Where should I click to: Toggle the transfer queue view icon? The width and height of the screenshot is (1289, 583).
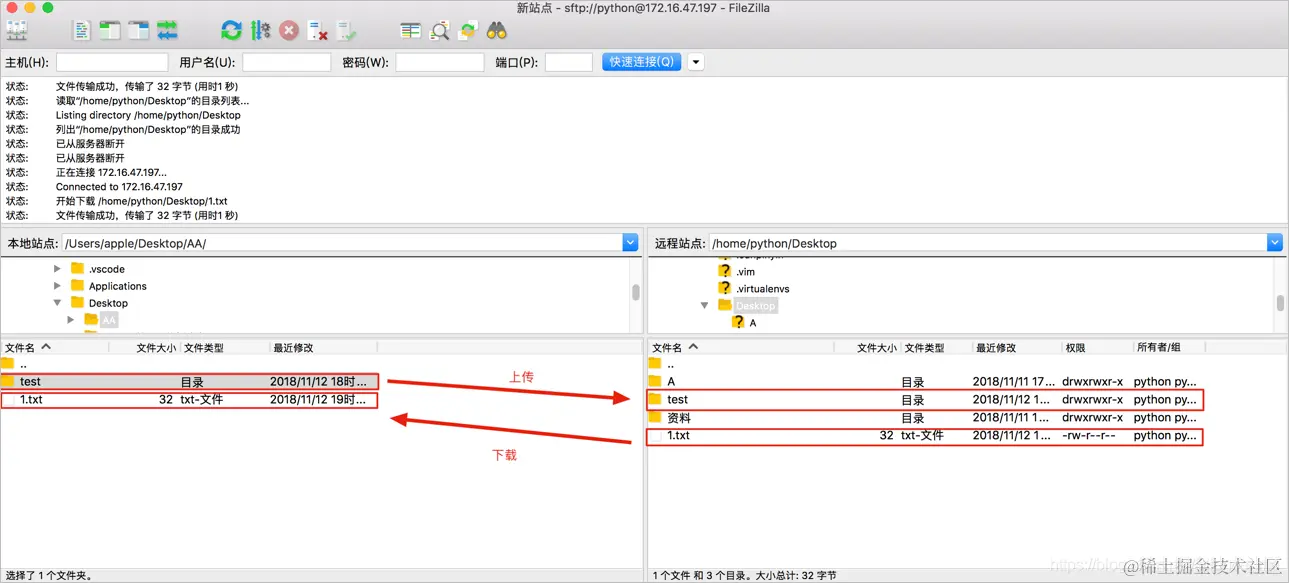pos(167,31)
